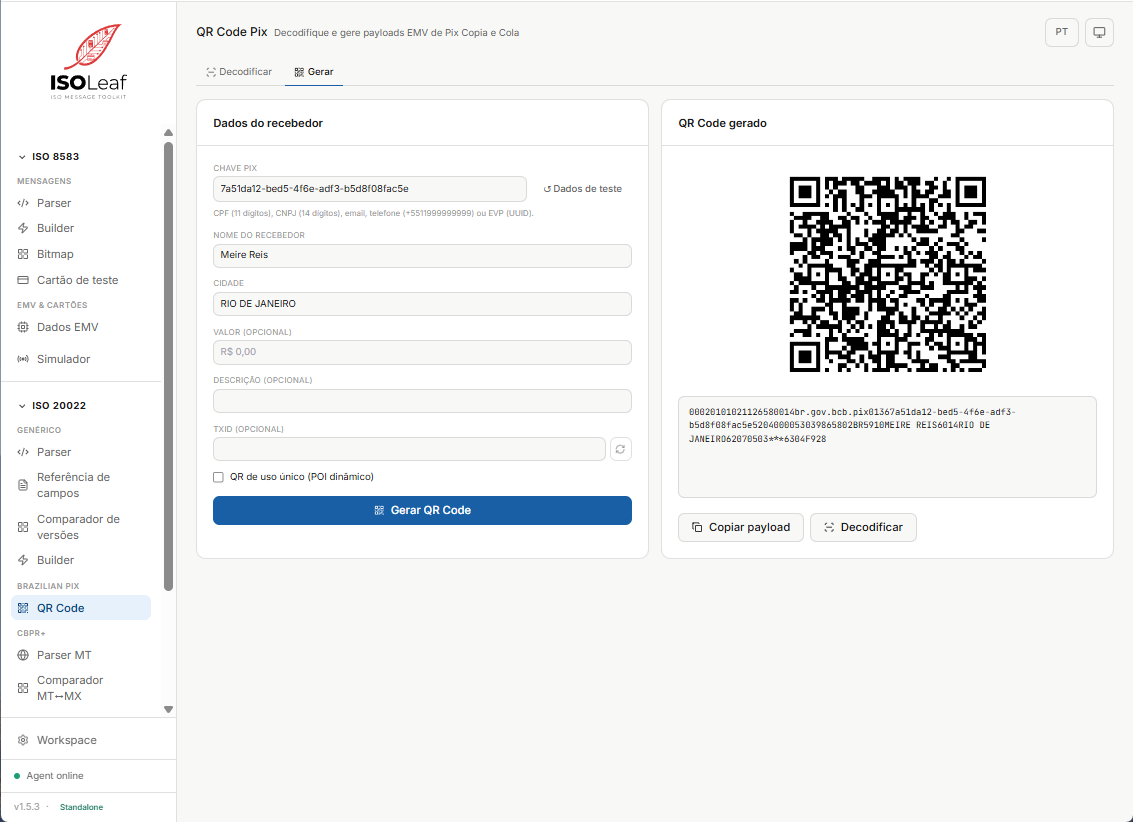This screenshot has height=822, width=1133.
Task: Open Comparador MT↔MX page
Action: point(81,688)
